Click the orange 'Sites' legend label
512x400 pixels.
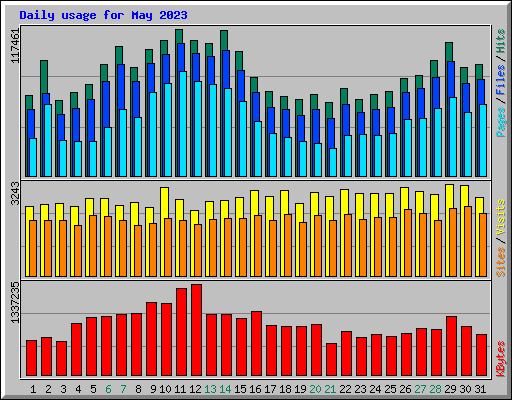pos(501,262)
